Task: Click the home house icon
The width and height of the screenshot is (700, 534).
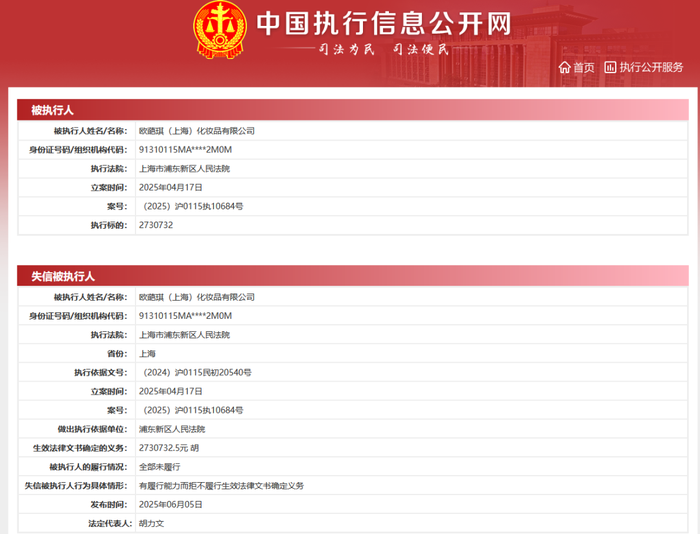Action: pos(564,68)
